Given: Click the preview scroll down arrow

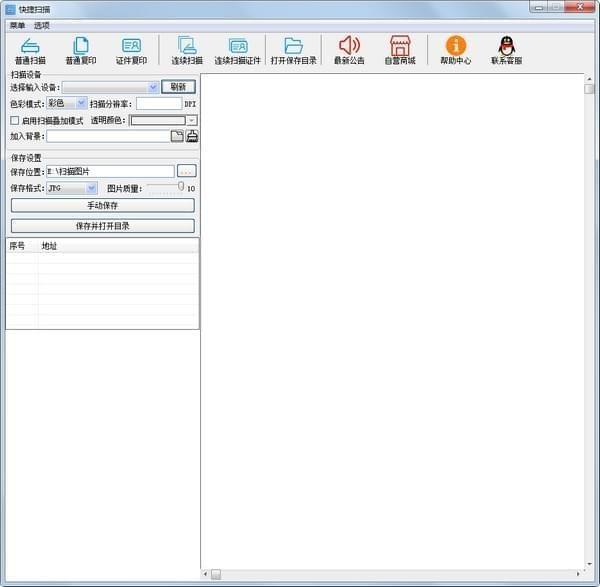Looking at the screenshot, I should point(589,564).
